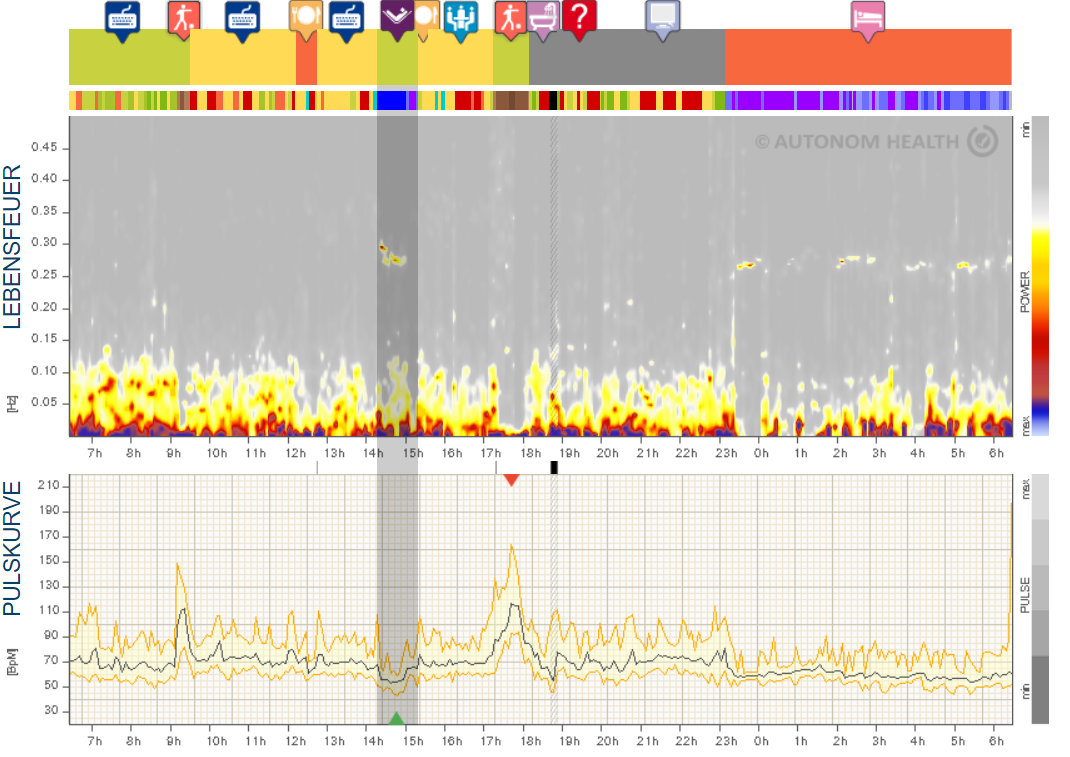Click the first blue keyboard activity marker
1070x757 pixels.
[x=123, y=17]
